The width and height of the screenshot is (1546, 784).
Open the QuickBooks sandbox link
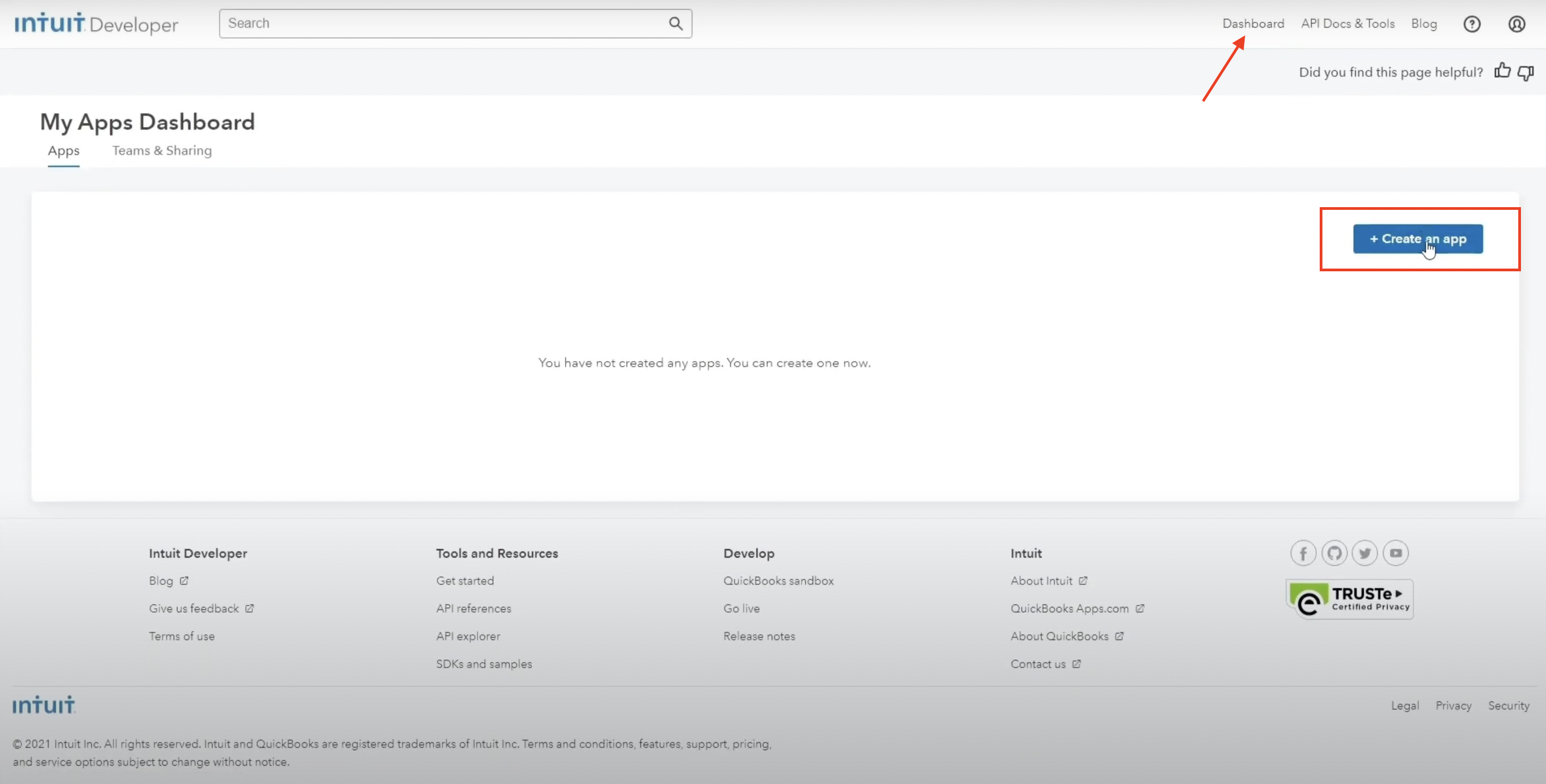(778, 581)
